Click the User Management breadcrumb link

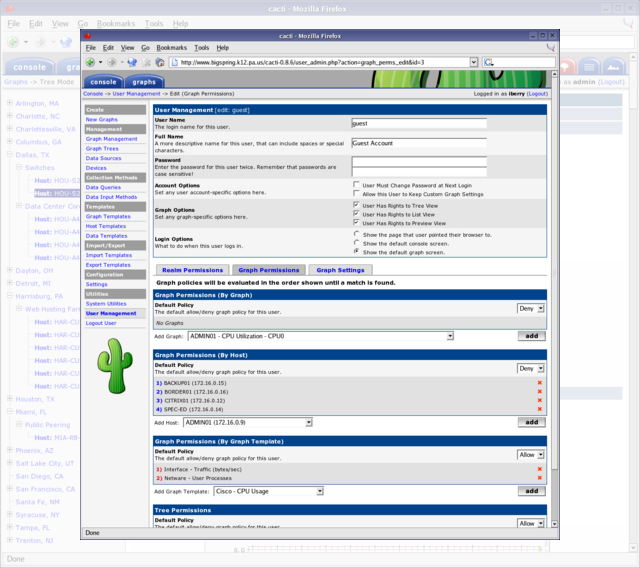click(x=136, y=94)
